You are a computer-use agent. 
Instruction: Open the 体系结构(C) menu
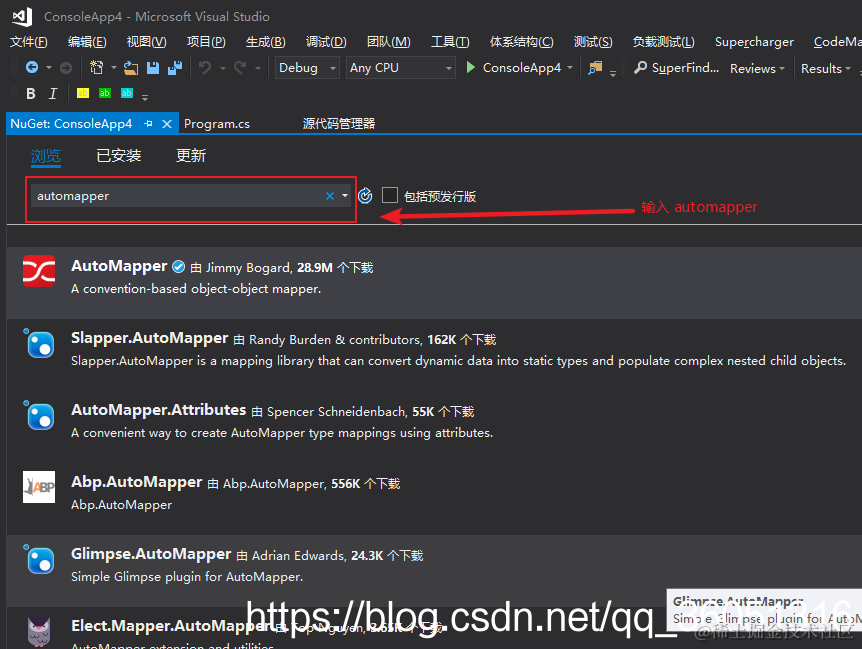(x=522, y=42)
